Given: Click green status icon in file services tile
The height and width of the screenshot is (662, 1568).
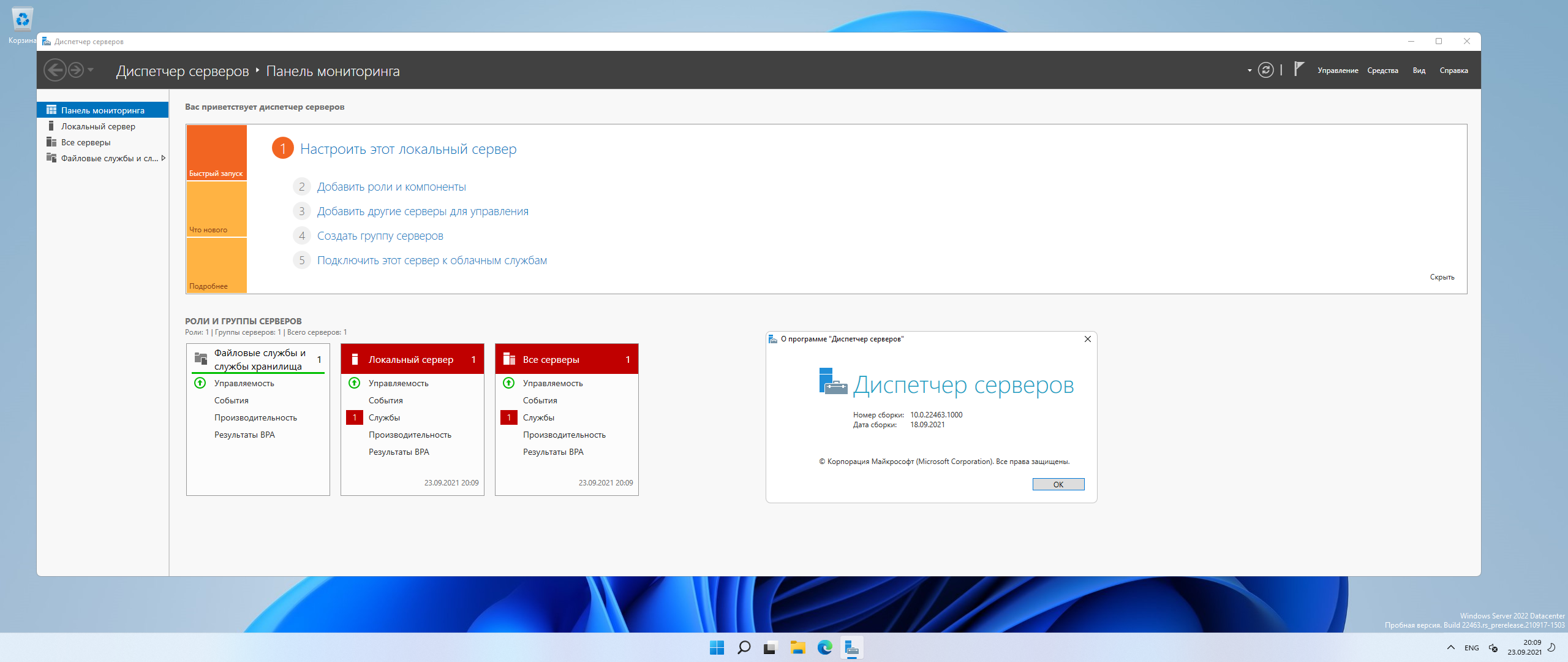Looking at the screenshot, I should 200,383.
